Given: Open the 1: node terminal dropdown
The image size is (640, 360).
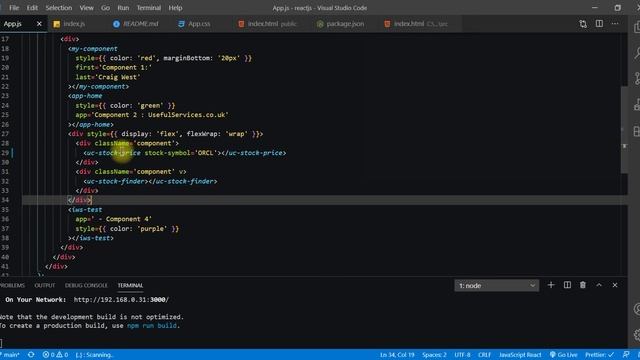Looking at the screenshot, I should [x=496, y=286].
